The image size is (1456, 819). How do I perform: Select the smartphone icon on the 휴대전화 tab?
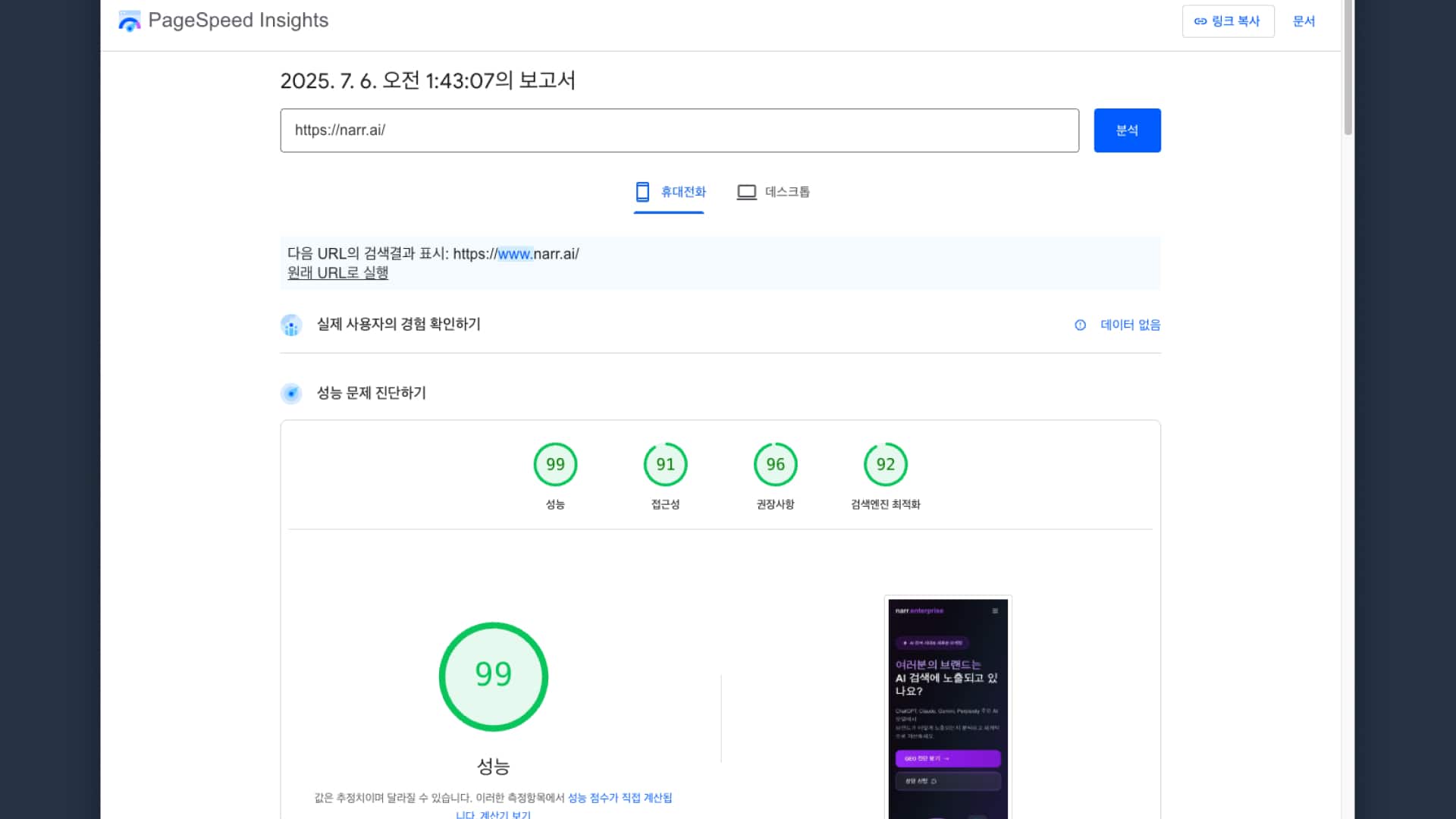tap(642, 192)
